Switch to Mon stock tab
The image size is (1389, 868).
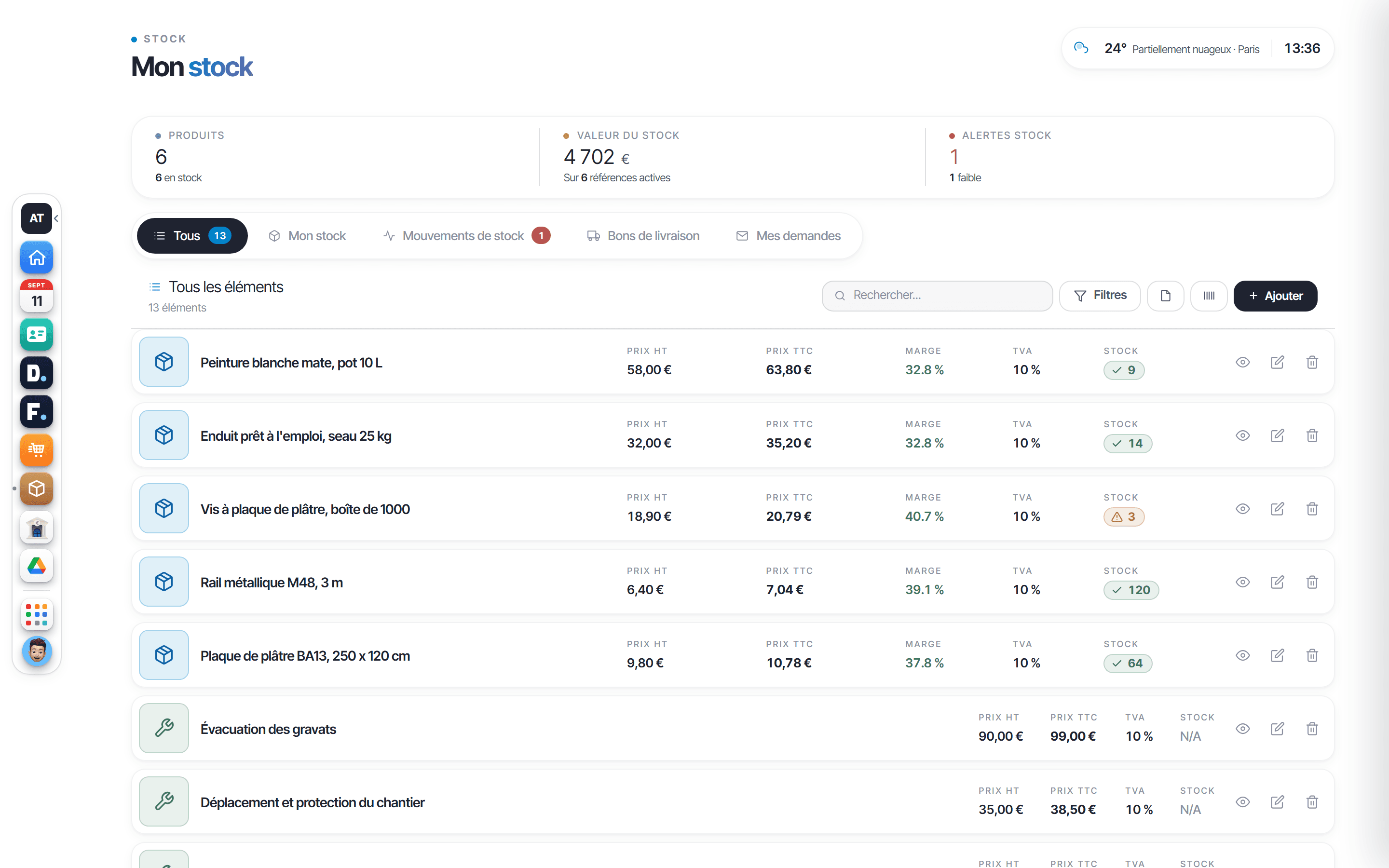point(307,236)
